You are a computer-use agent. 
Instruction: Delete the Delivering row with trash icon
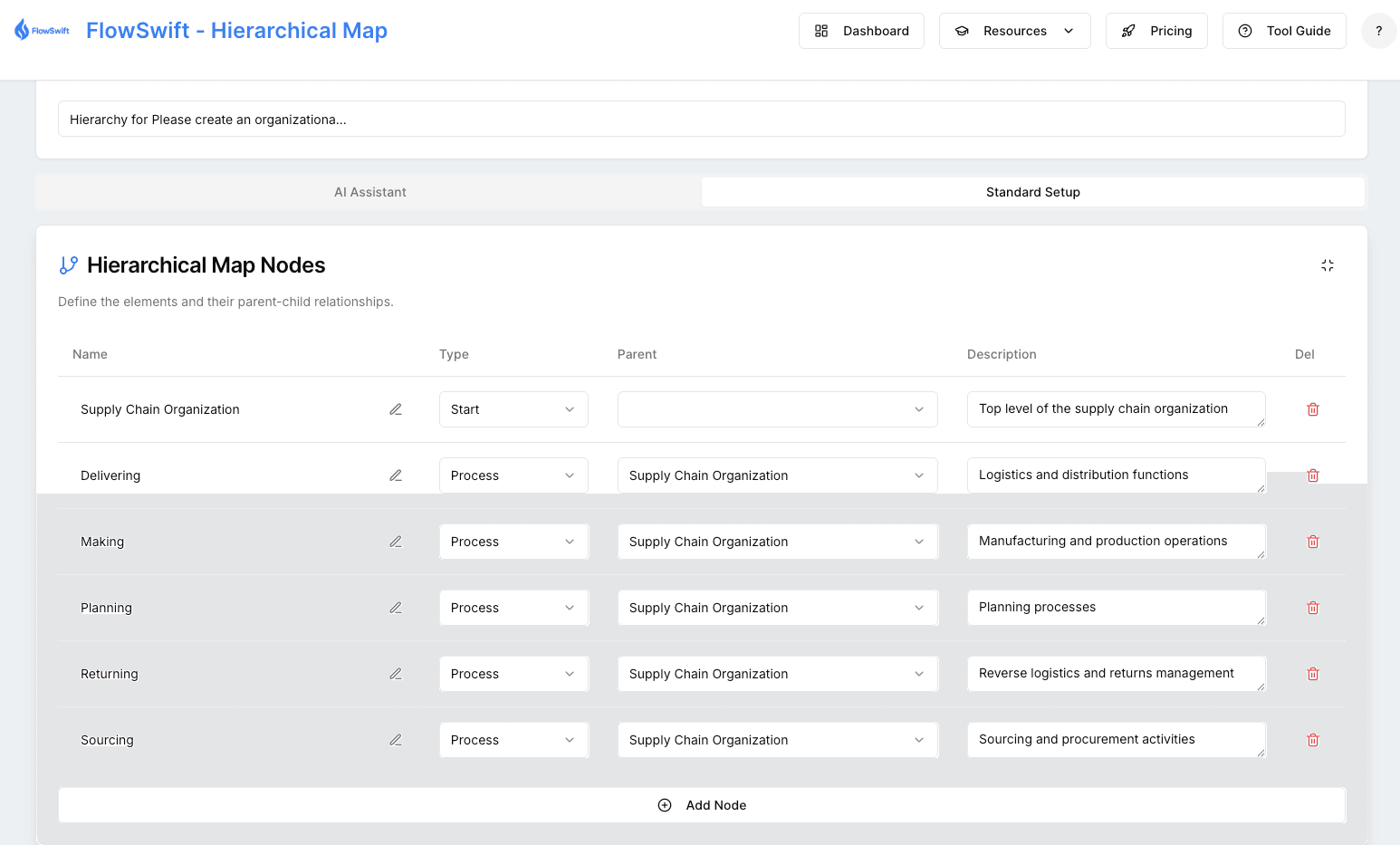(1313, 475)
